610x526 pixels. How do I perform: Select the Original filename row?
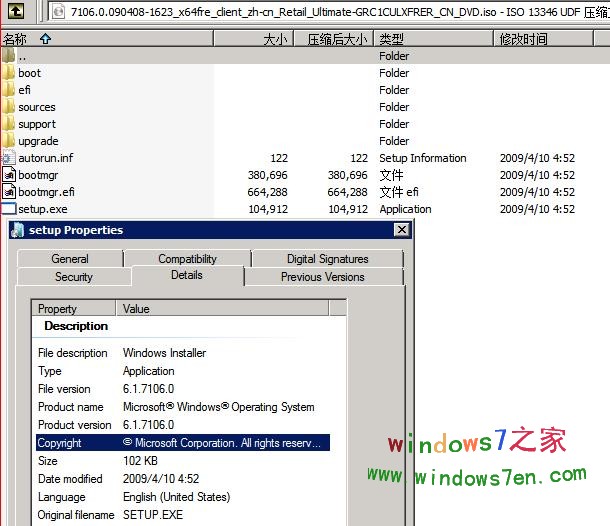click(x=183, y=515)
